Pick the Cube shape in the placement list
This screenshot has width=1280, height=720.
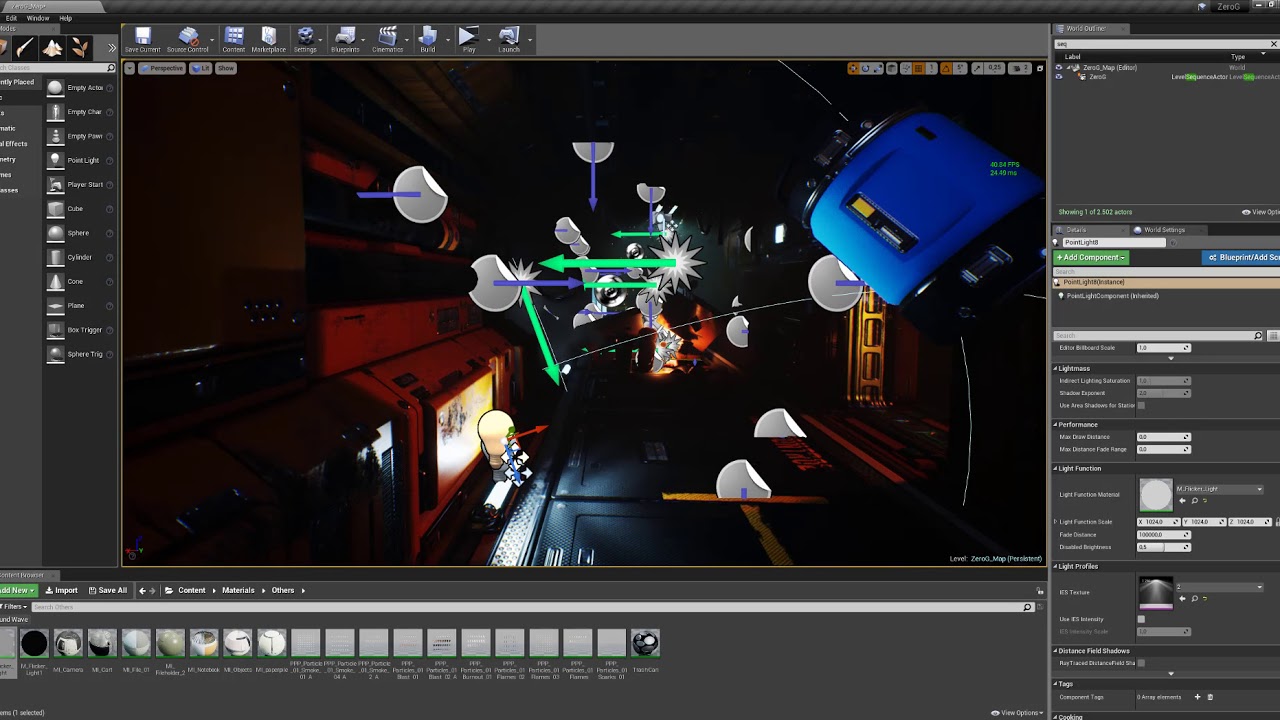(x=80, y=209)
